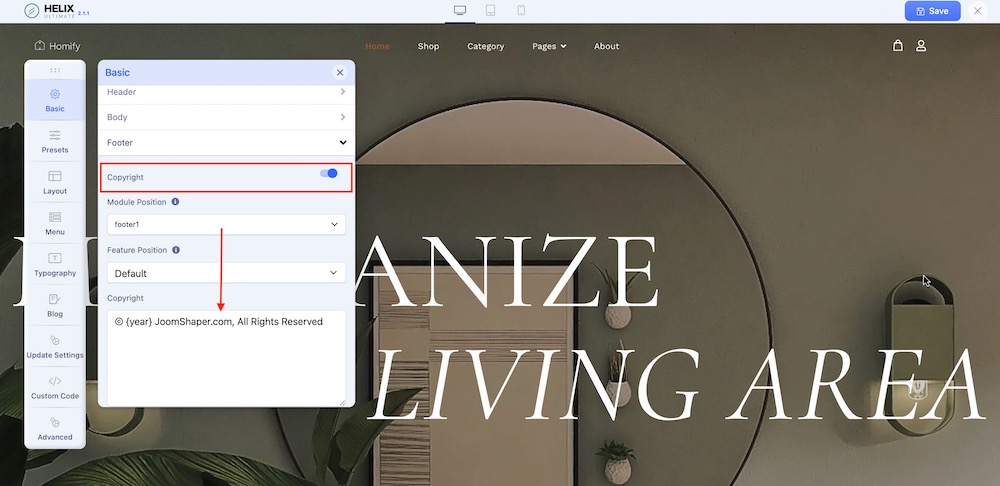The height and width of the screenshot is (486, 1000).
Task: Click the Basic panel title
Action: click(117, 73)
